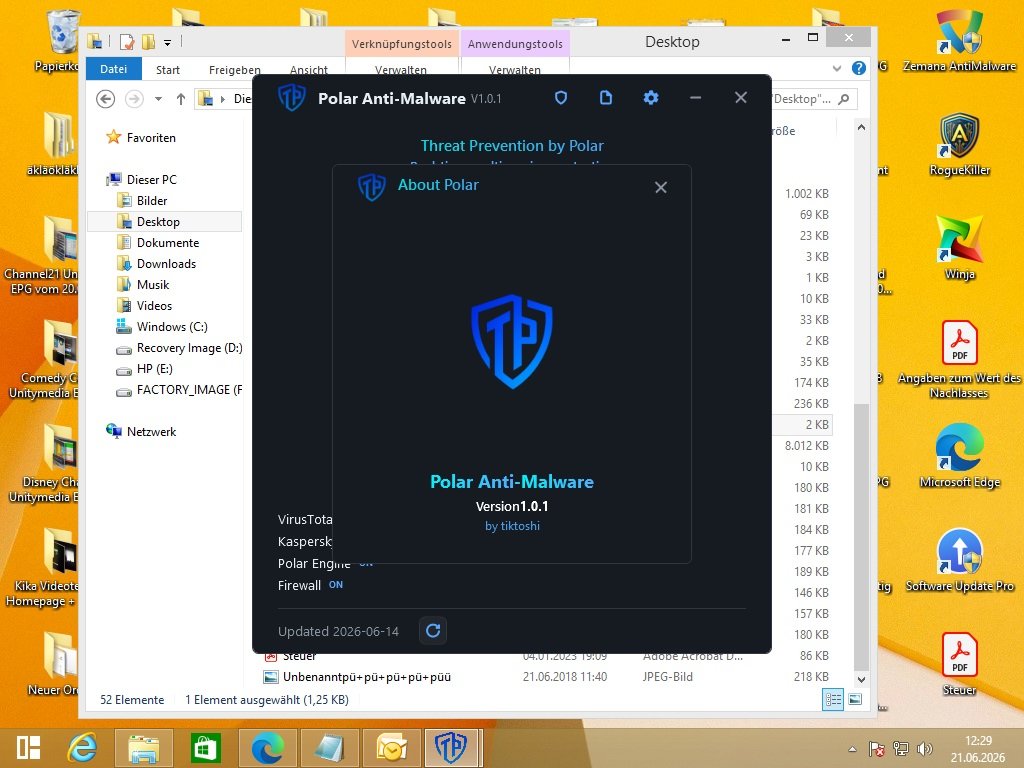Screen dimensions: 1024x768
Task: Click Explorer scrollbar up arrow
Action: pos(861,127)
